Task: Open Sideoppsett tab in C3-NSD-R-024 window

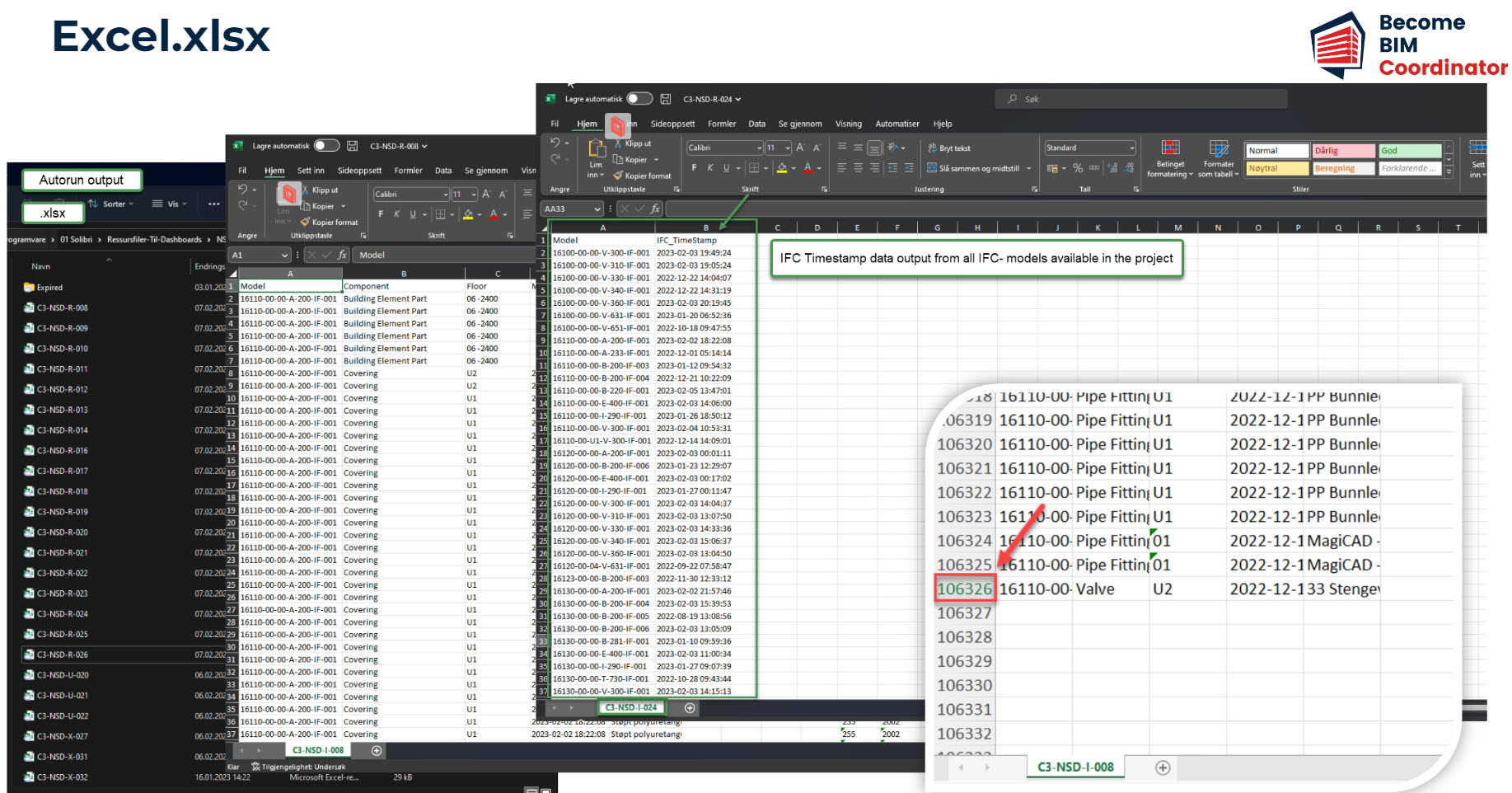Action: click(672, 124)
